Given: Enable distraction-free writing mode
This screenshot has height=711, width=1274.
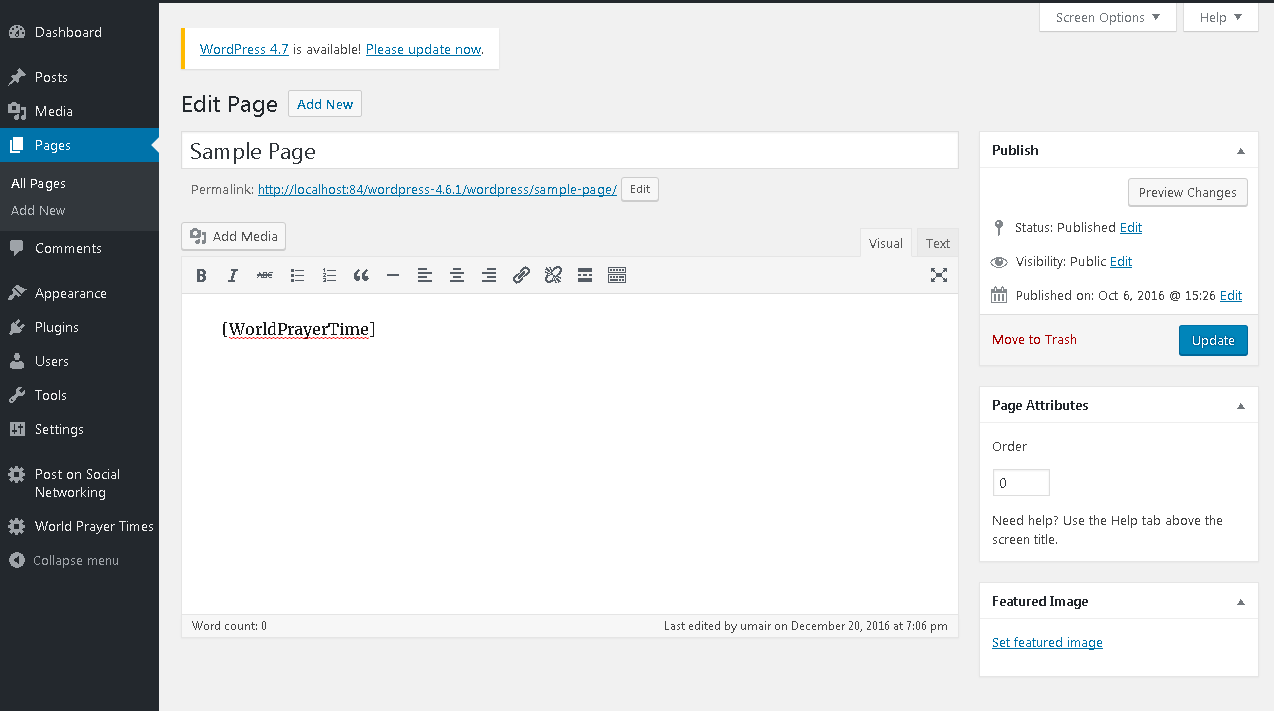Looking at the screenshot, I should point(939,276).
